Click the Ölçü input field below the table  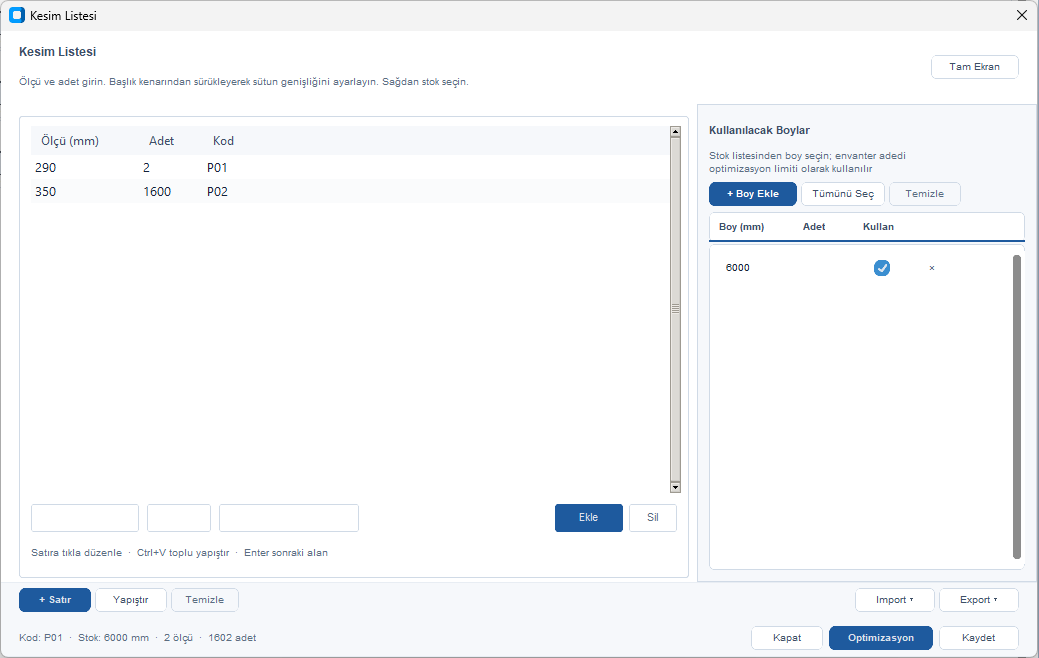(85, 518)
